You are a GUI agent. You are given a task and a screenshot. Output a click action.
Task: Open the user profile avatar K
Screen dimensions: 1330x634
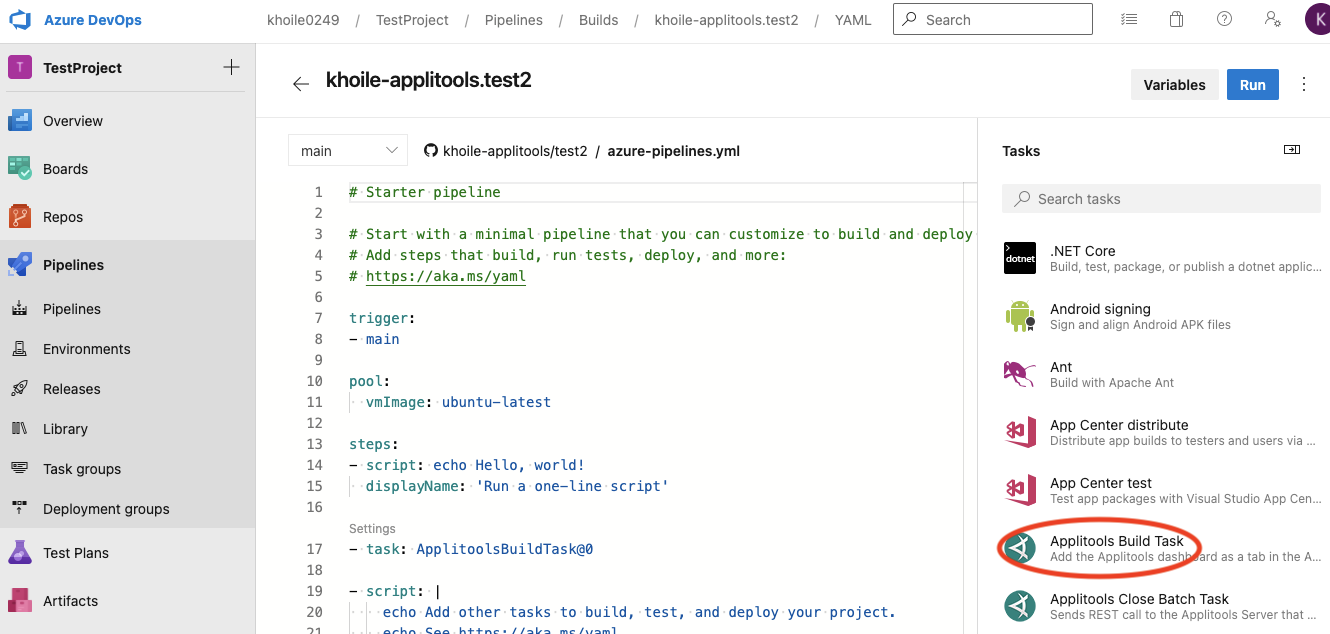1317,19
